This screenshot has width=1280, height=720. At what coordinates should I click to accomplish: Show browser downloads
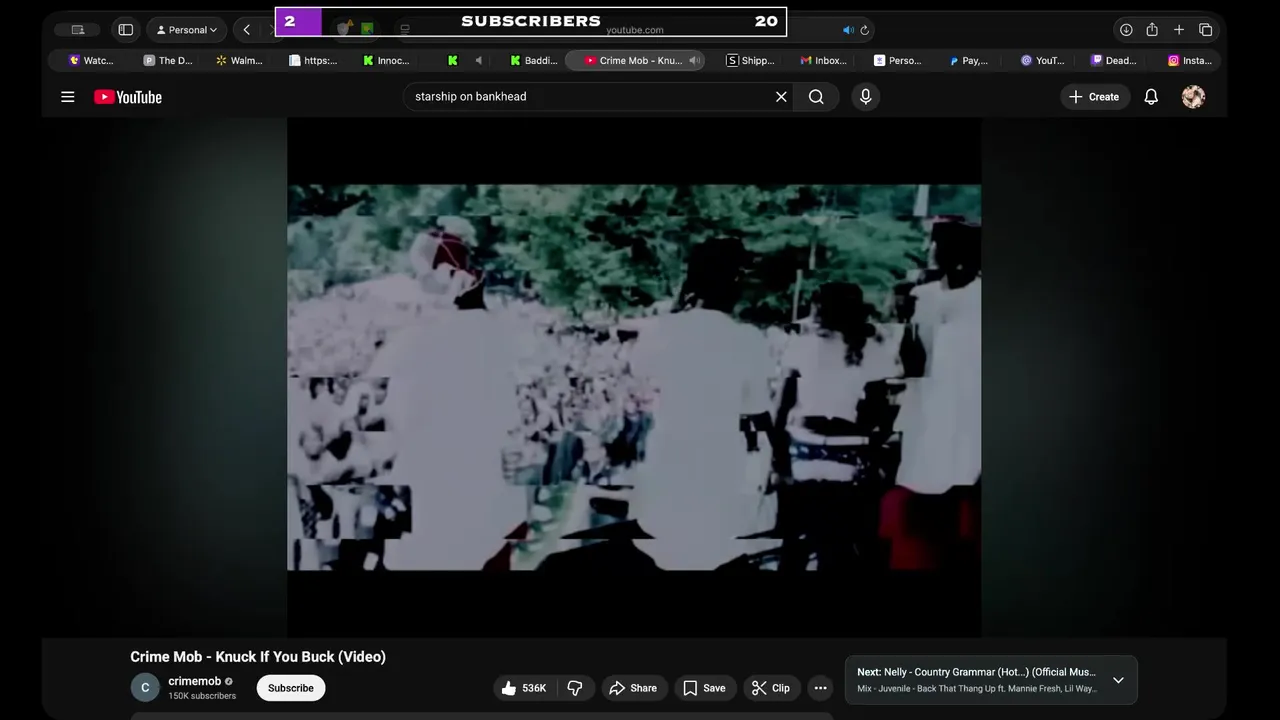(1126, 30)
